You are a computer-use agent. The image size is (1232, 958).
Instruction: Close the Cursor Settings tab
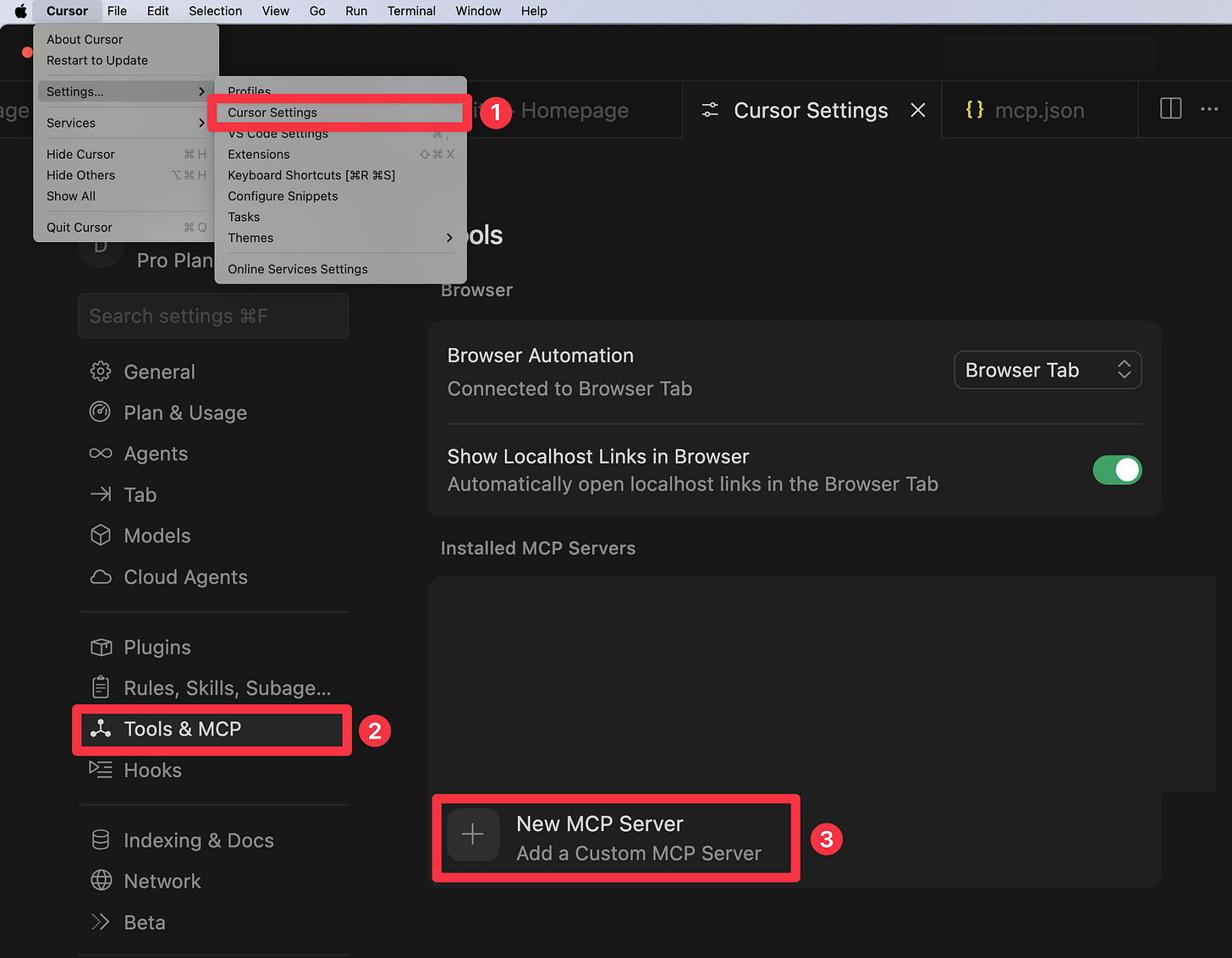[x=918, y=110]
